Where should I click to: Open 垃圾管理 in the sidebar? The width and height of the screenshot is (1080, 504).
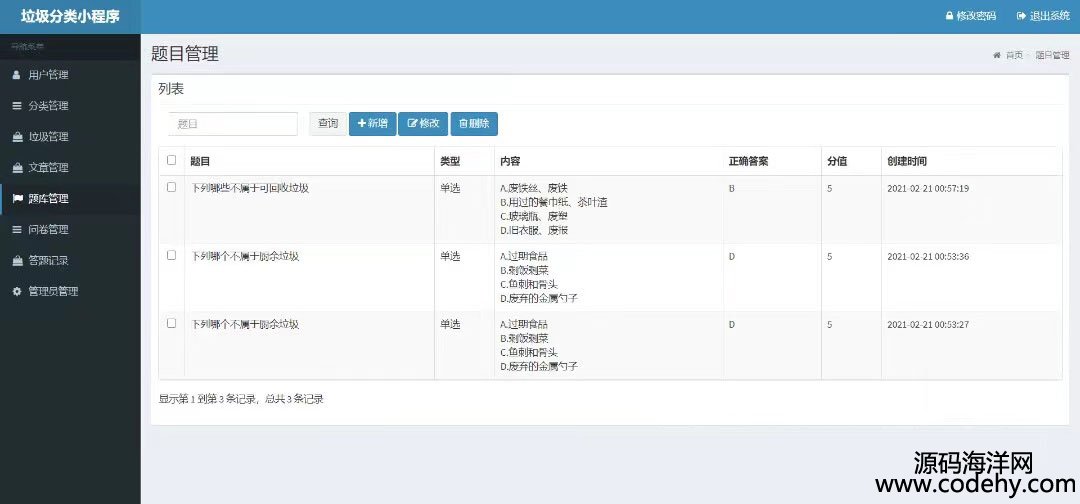click(x=70, y=136)
